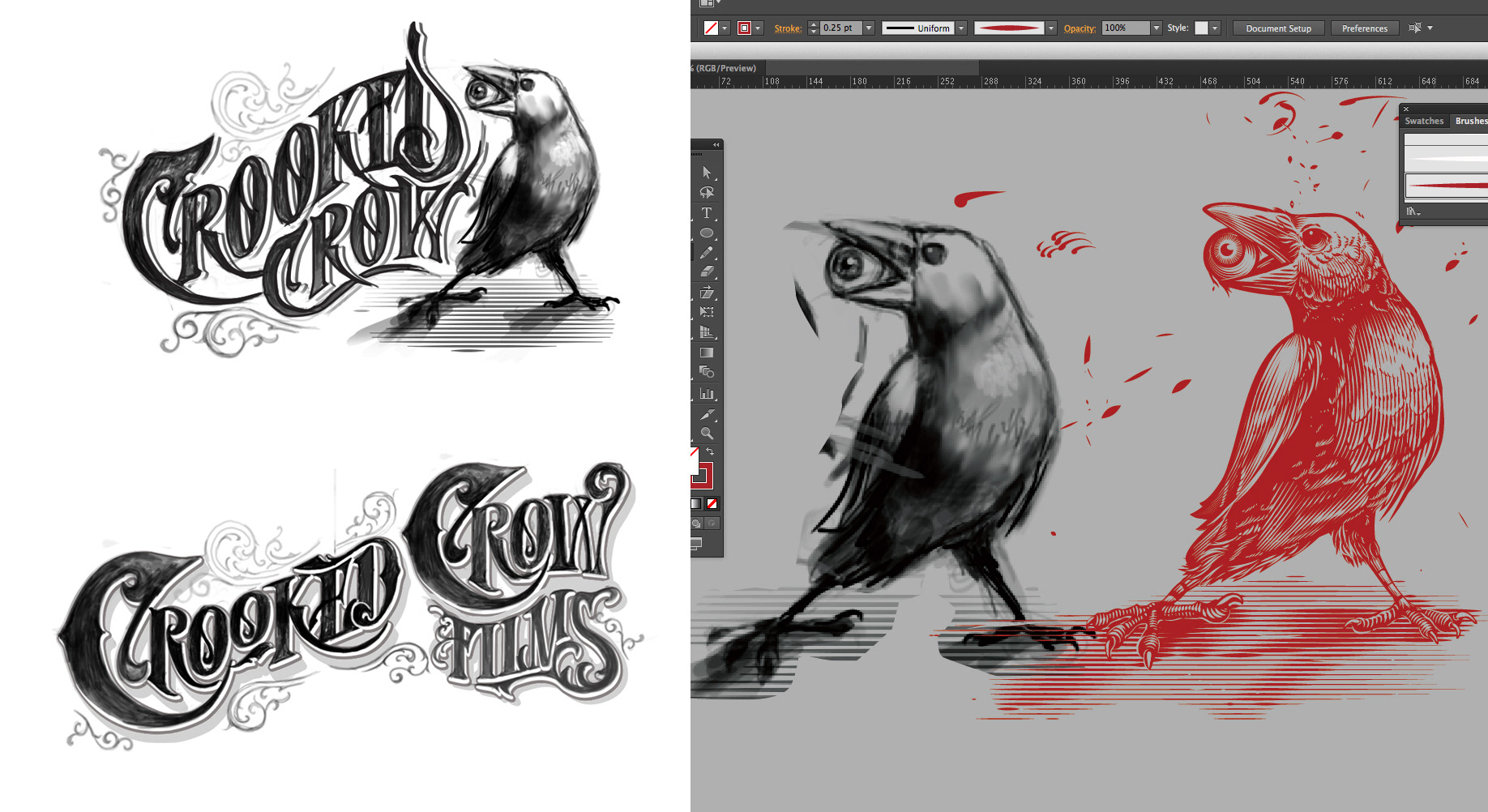Screen dimensions: 1488x812
Task: Click the red brush definition preview
Action: 1009,28
